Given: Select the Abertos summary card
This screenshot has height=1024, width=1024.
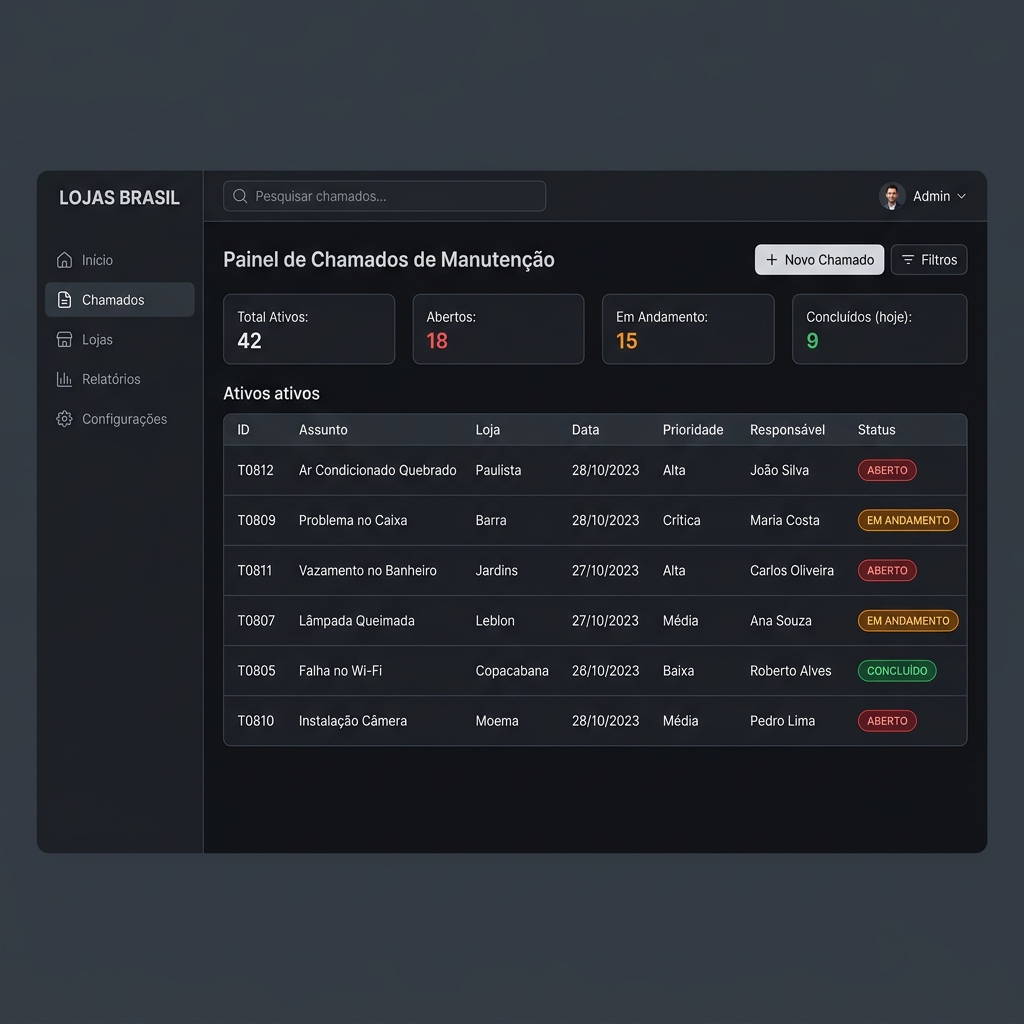Looking at the screenshot, I should tap(498, 329).
